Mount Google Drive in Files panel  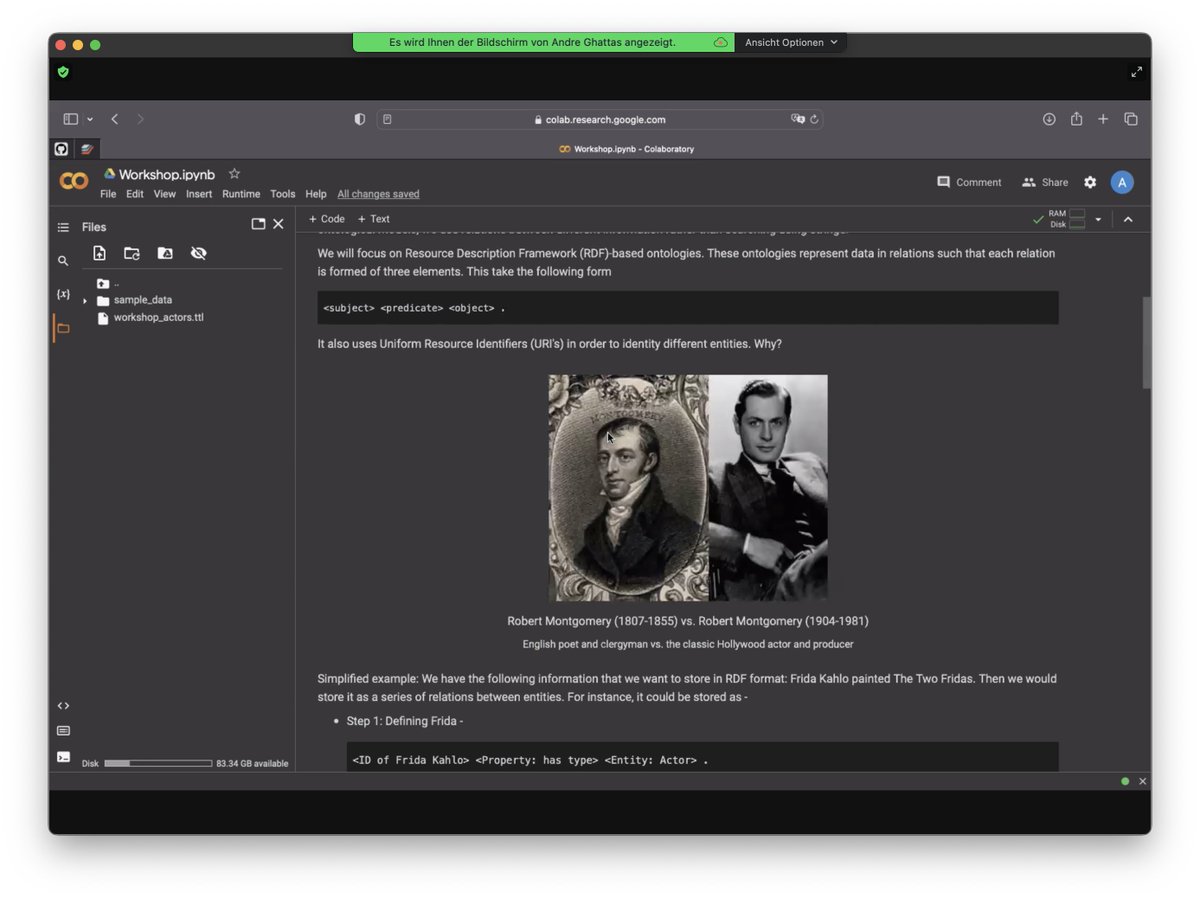pyautogui.click(x=165, y=253)
